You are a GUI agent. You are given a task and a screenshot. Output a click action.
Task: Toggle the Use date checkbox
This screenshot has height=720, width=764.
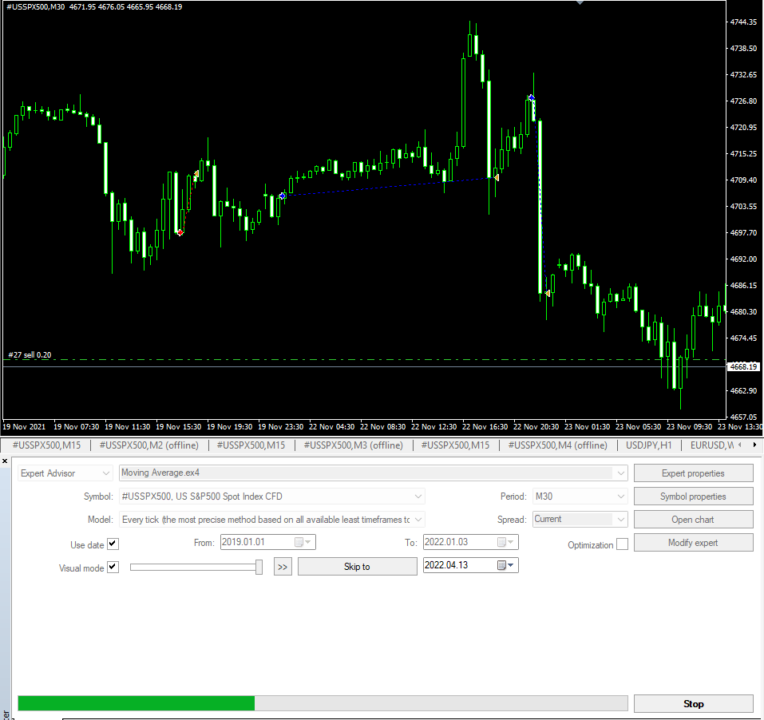pyautogui.click(x=113, y=544)
